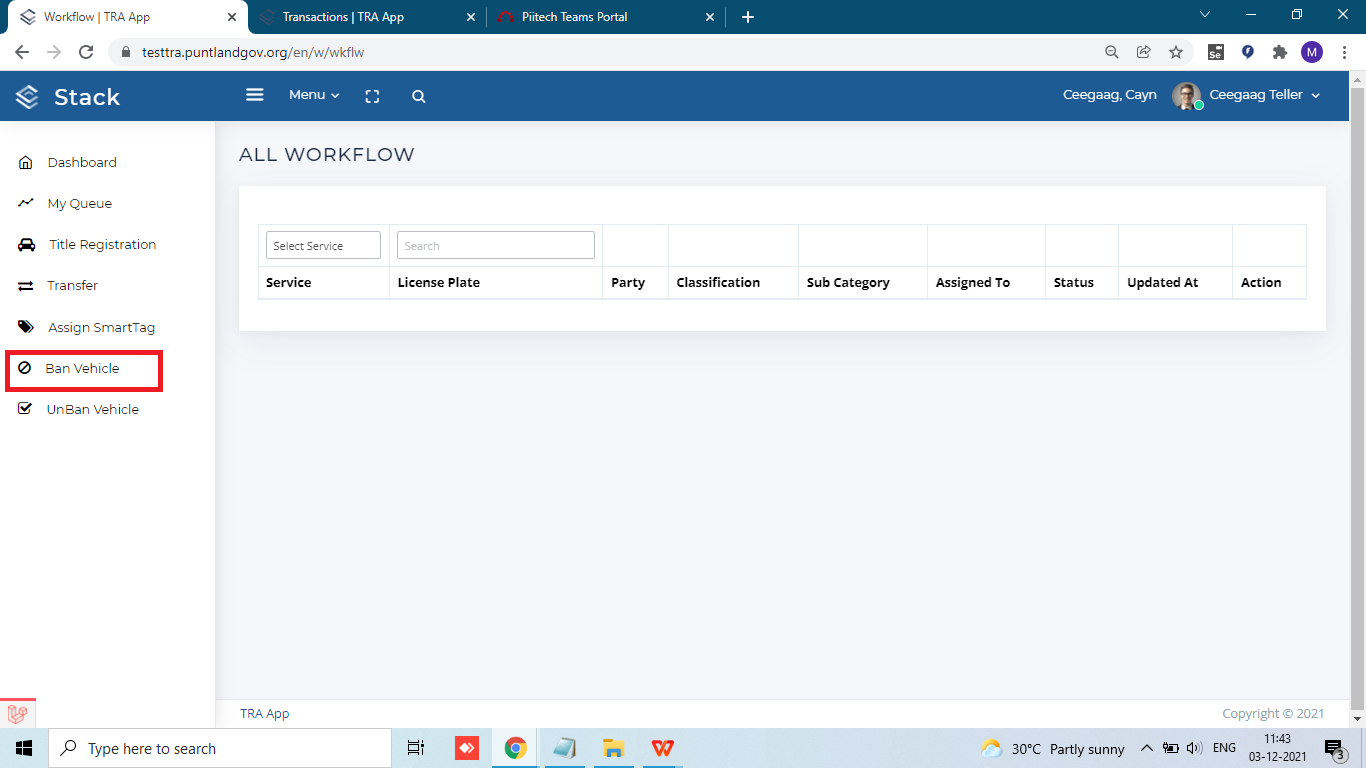Close the Transactions | TRA App tab
This screenshot has width=1366, height=768.
point(471,17)
